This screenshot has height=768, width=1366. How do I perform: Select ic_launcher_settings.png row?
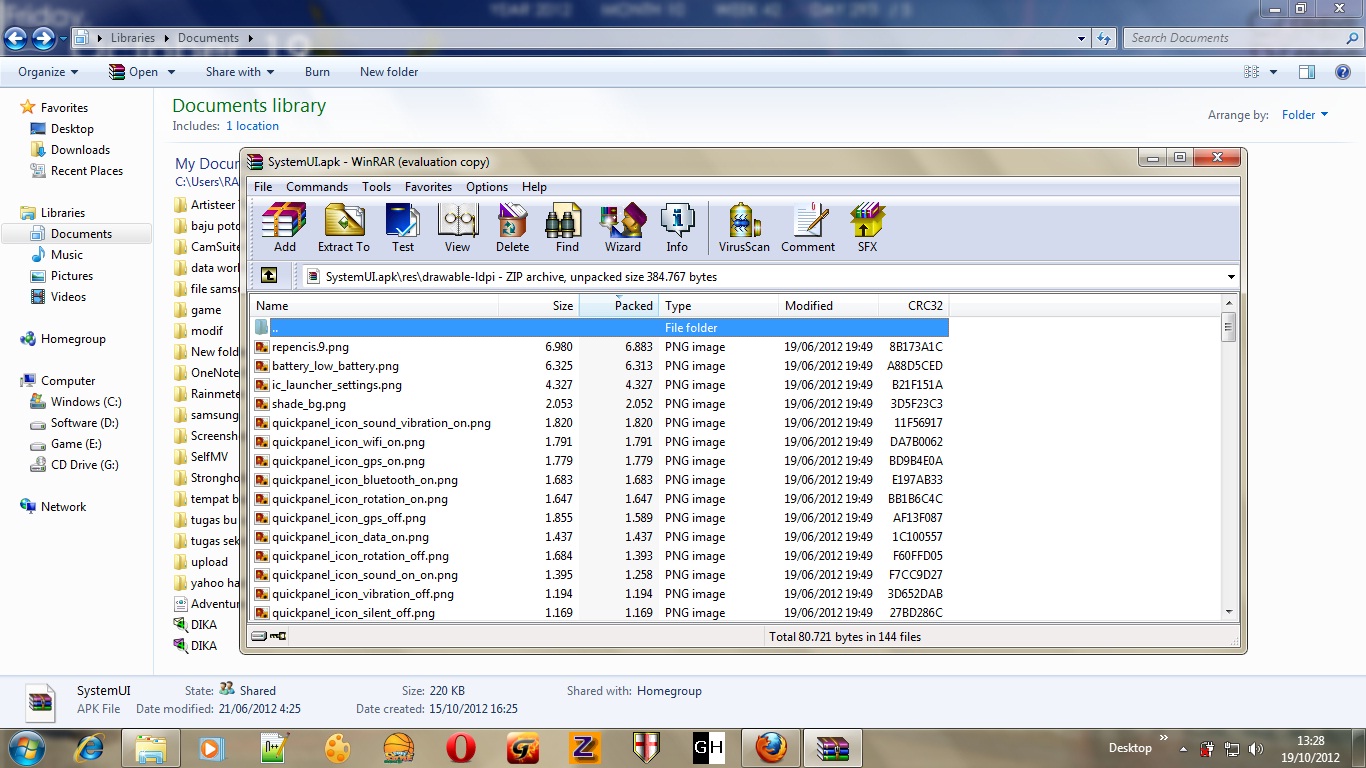pyautogui.click(x=599, y=385)
